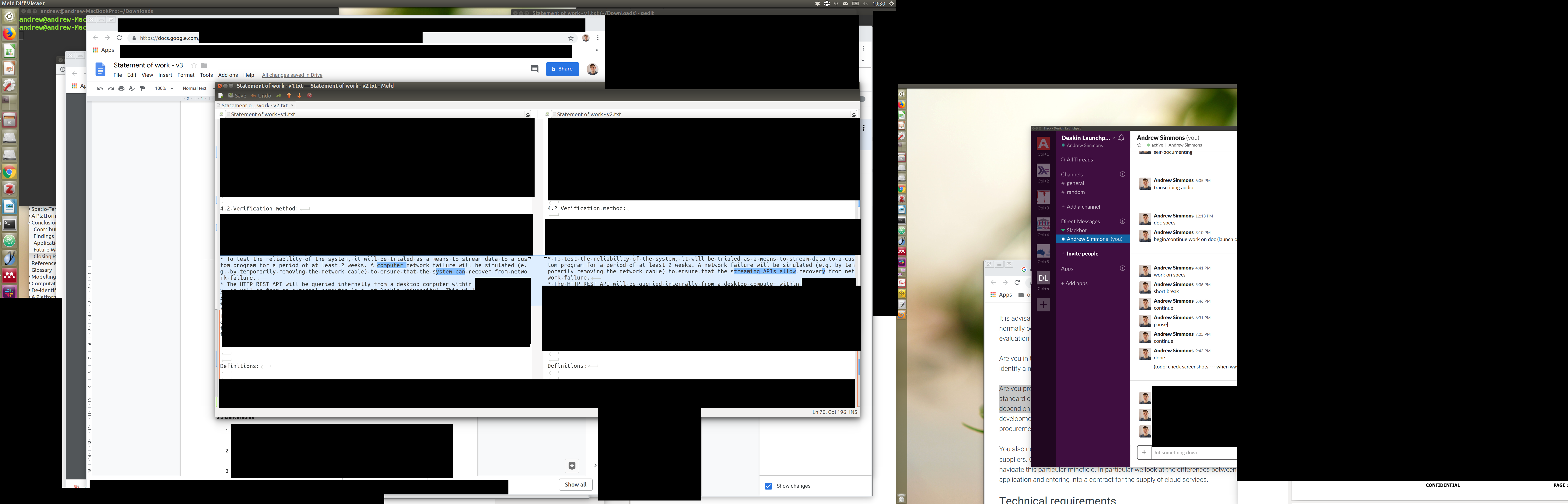Image resolution: width=1568 pixels, height=504 pixels.
Task: Open the Format menu in Docs
Action: [x=186, y=75]
